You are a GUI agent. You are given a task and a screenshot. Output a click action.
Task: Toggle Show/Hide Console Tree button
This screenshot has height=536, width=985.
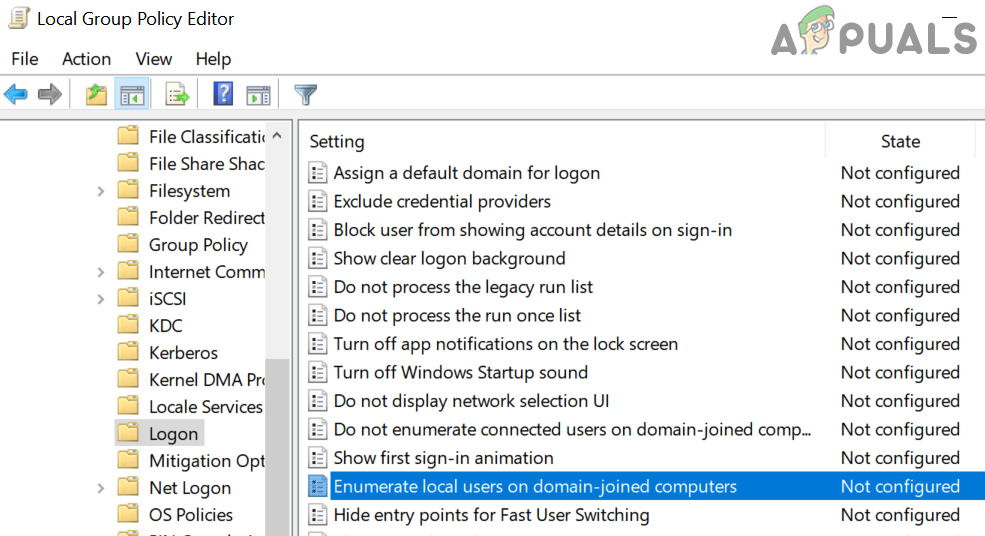coord(131,95)
